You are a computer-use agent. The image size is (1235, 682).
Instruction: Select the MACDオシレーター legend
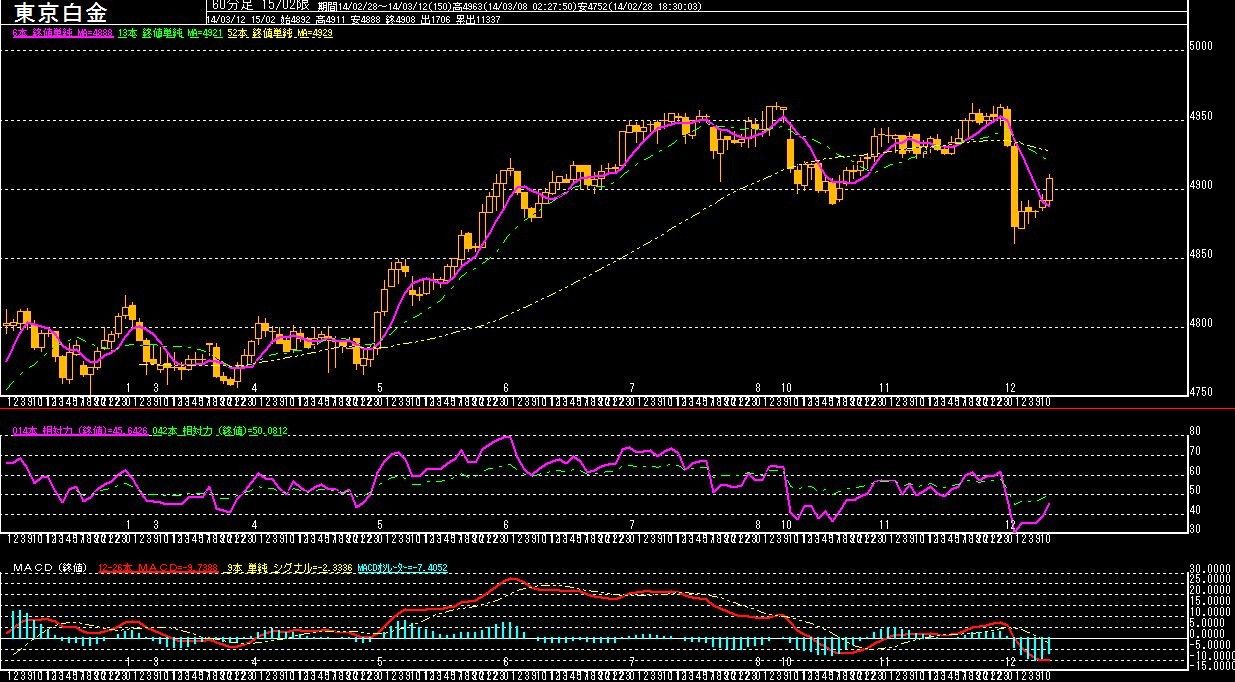coord(402,568)
